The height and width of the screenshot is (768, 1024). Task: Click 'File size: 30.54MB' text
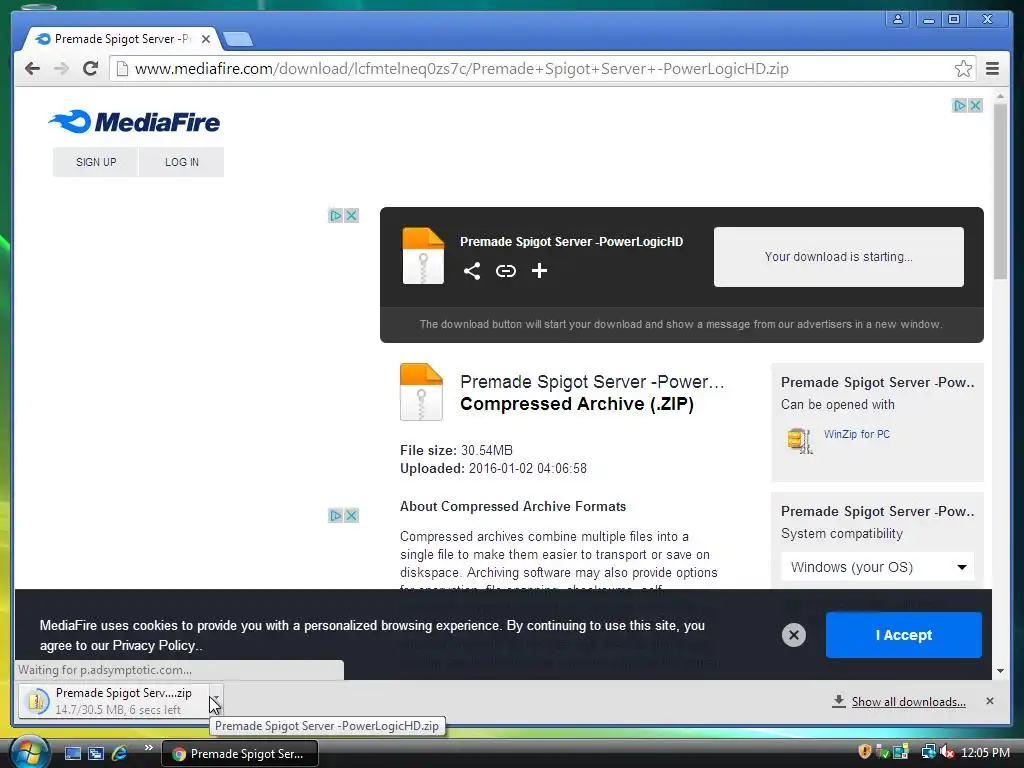point(456,451)
